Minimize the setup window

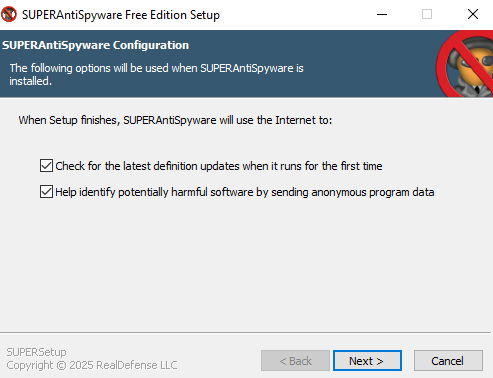point(382,14)
